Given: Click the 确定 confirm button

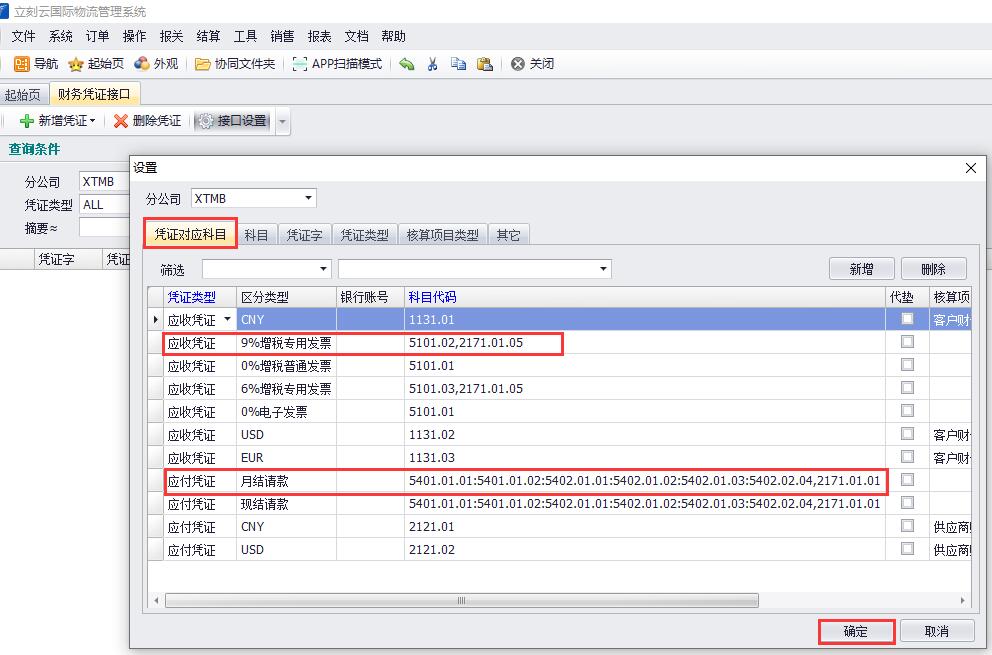Looking at the screenshot, I should coord(855,631).
